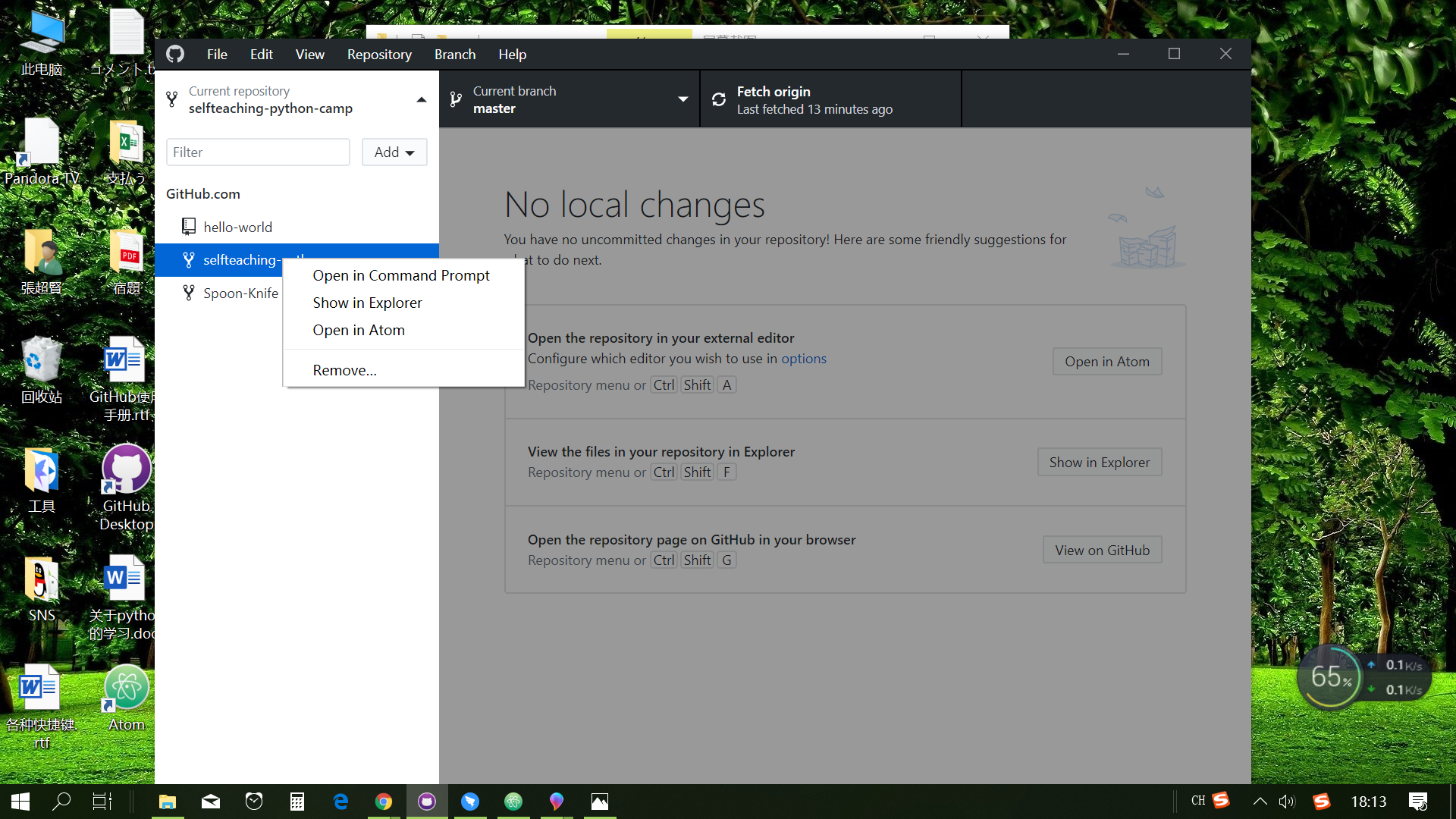Follow the options link for external editor
Image resolution: width=1456 pixels, height=819 pixels.
click(x=804, y=358)
